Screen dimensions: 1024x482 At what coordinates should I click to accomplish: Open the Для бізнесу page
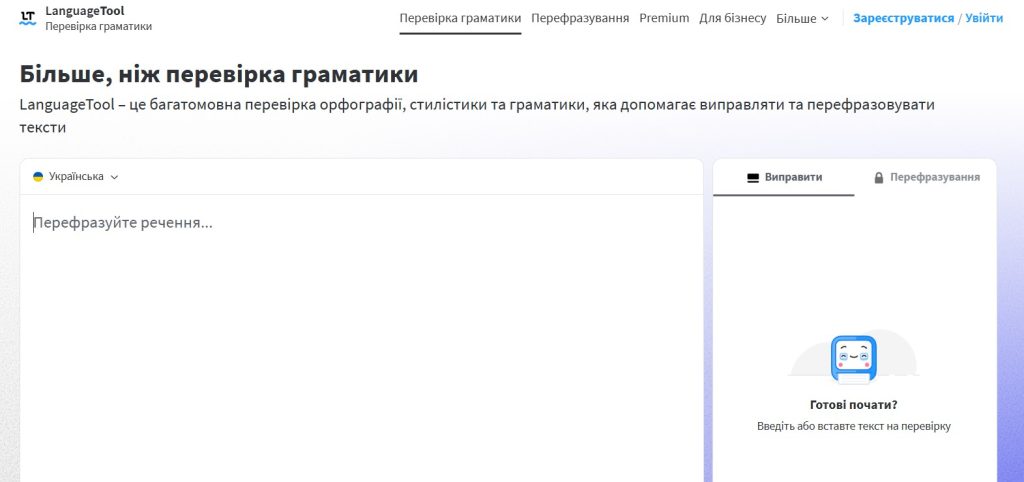tap(732, 18)
